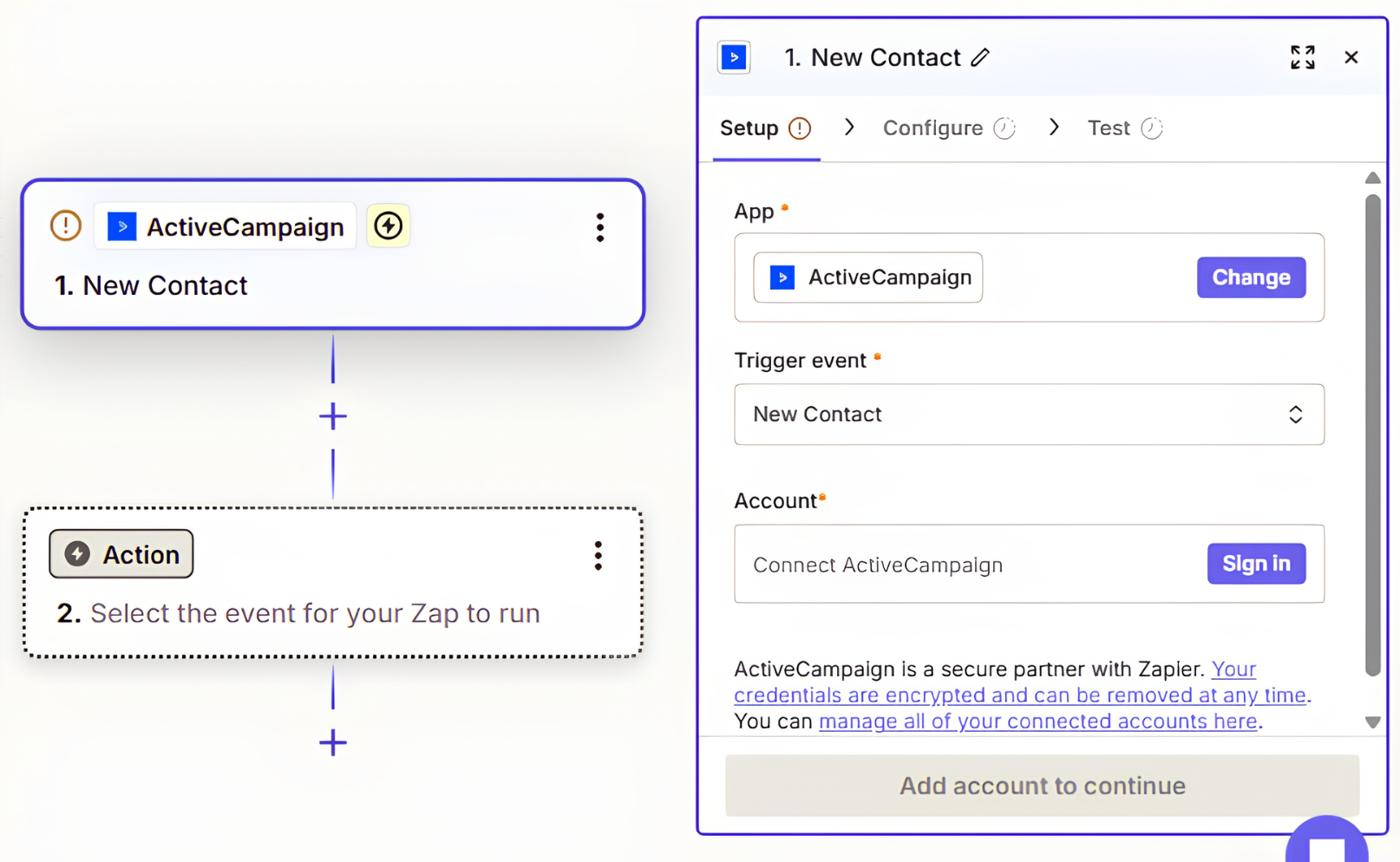Click the lightning trigger badge on step 1 card
The height and width of the screenshot is (862, 1400).
pos(388,226)
